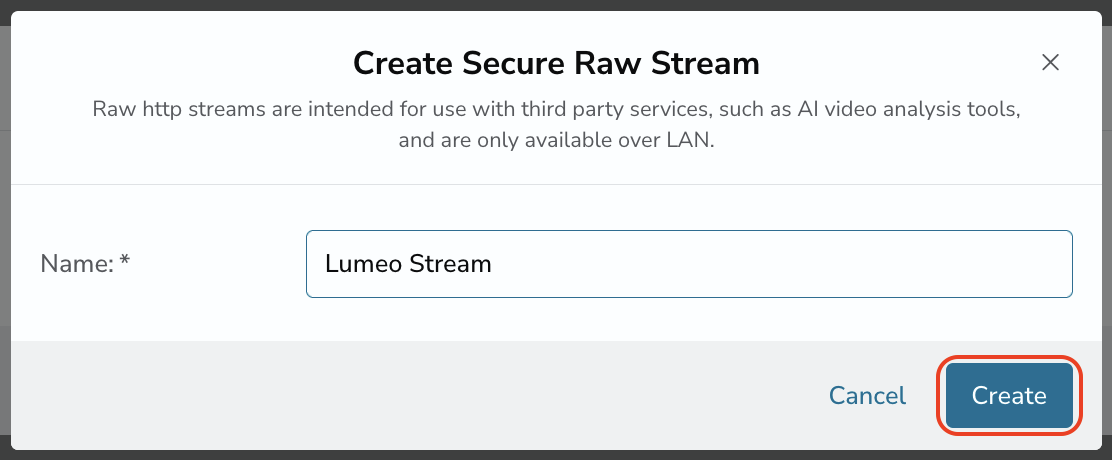This screenshot has width=1112, height=460.
Task: Confirm stream creation with the blue Create button
Action: 1008,396
